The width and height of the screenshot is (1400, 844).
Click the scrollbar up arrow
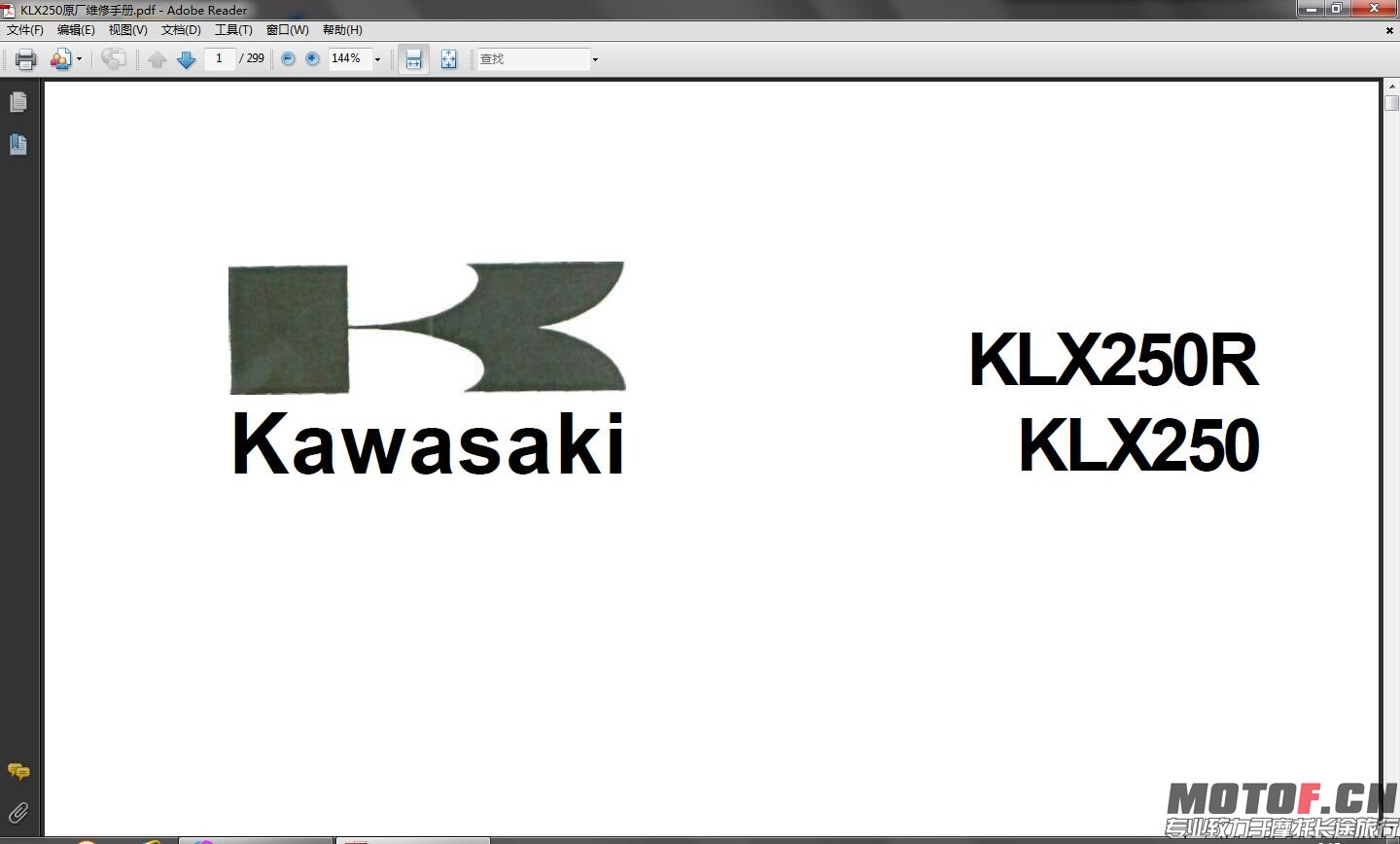(x=1391, y=88)
